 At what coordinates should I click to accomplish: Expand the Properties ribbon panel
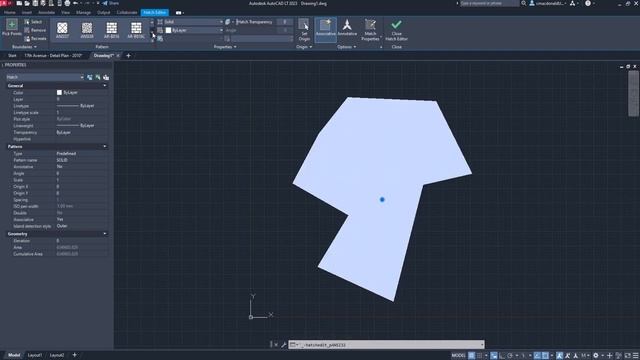[225, 47]
